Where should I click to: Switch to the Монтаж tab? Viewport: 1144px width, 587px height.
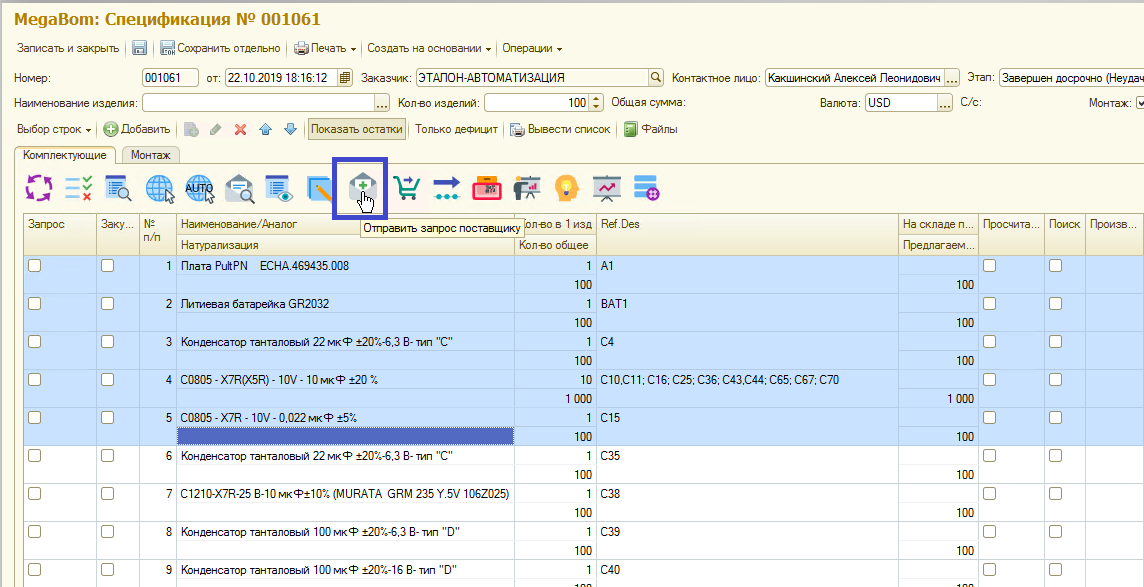tap(149, 155)
